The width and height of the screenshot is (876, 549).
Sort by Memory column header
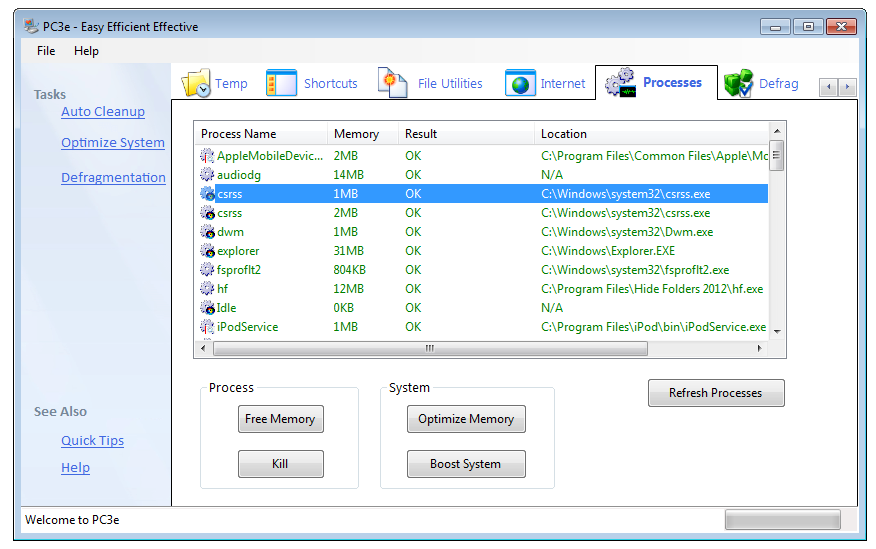click(363, 134)
